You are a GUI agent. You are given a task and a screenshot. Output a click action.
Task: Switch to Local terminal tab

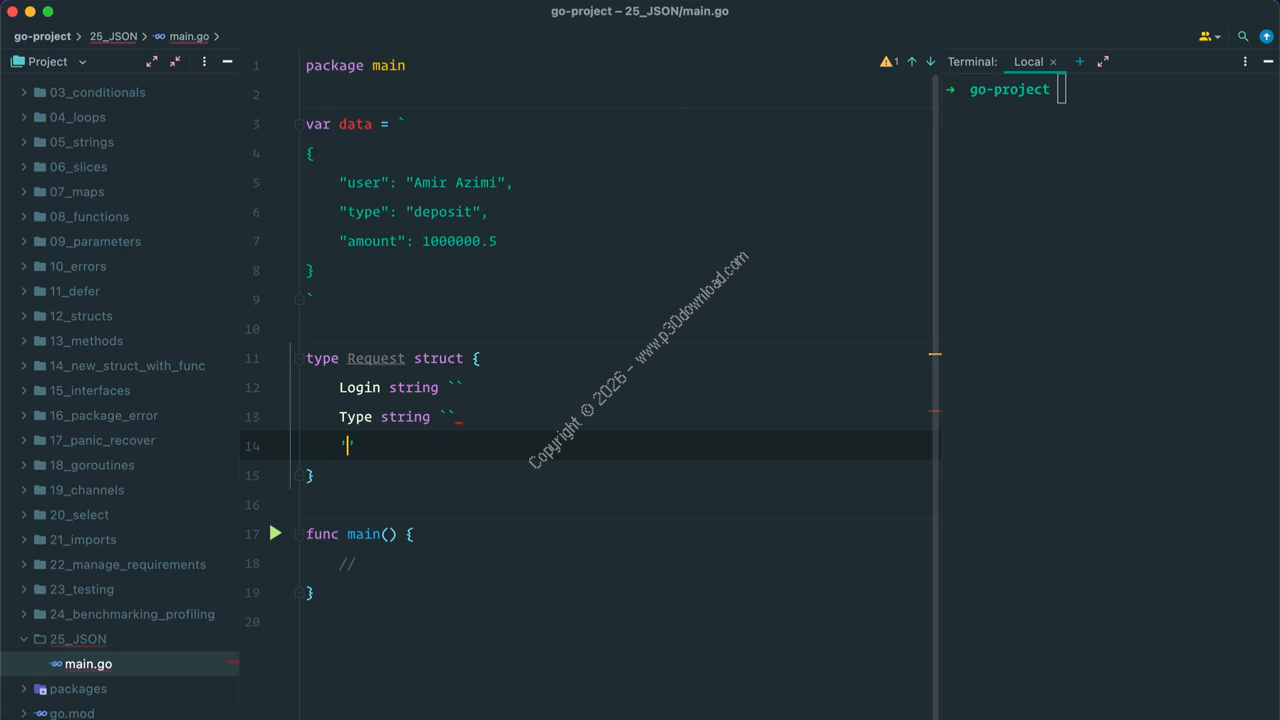point(1028,62)
